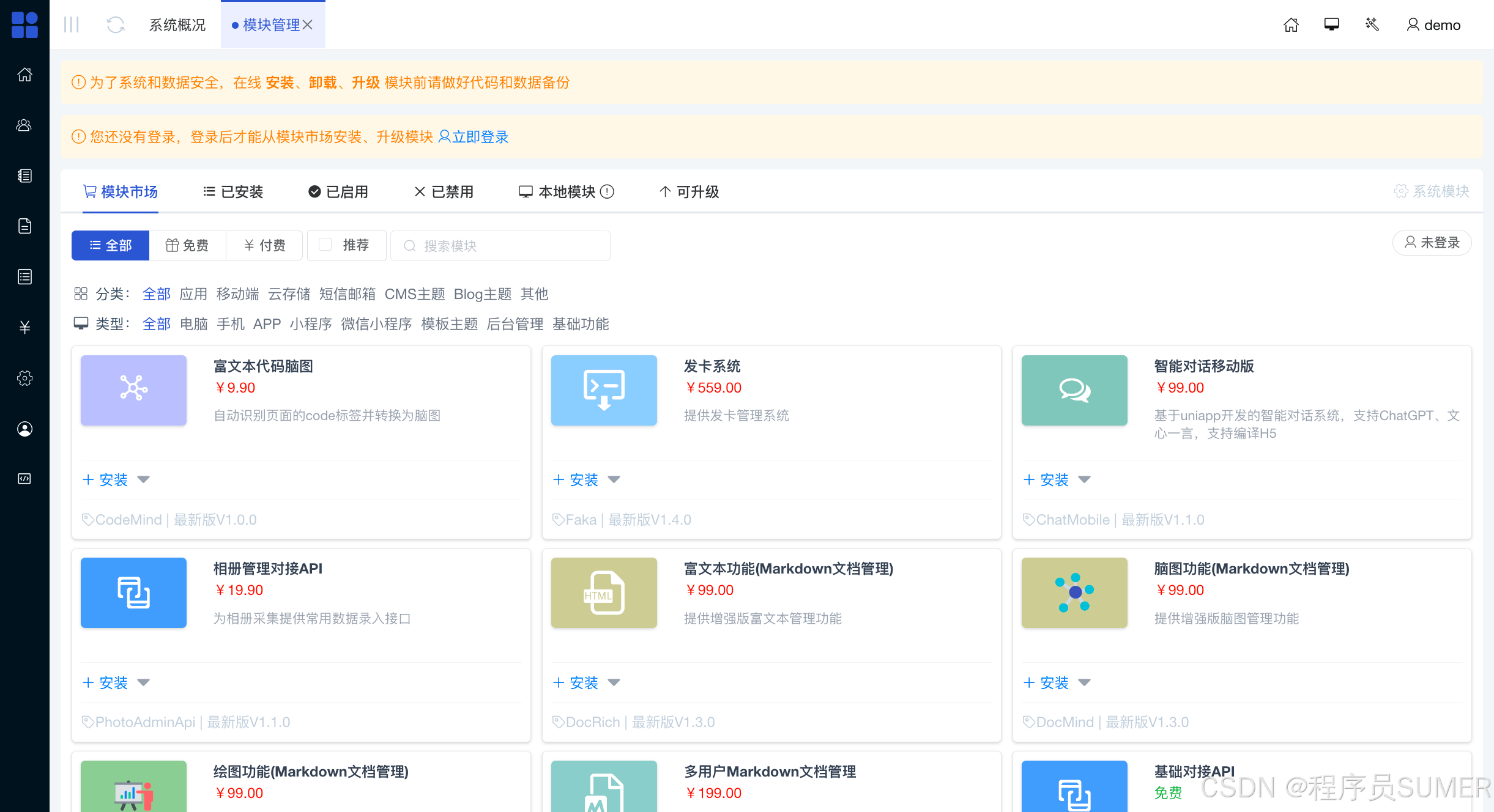Expand install options arrow for 发卡系统

(614, 479)
